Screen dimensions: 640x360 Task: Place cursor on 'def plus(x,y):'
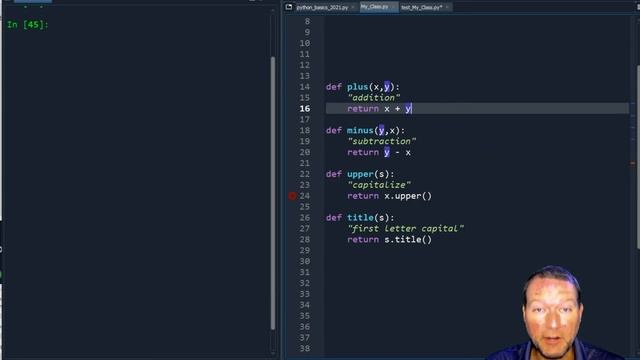click(x=362, y=87)
